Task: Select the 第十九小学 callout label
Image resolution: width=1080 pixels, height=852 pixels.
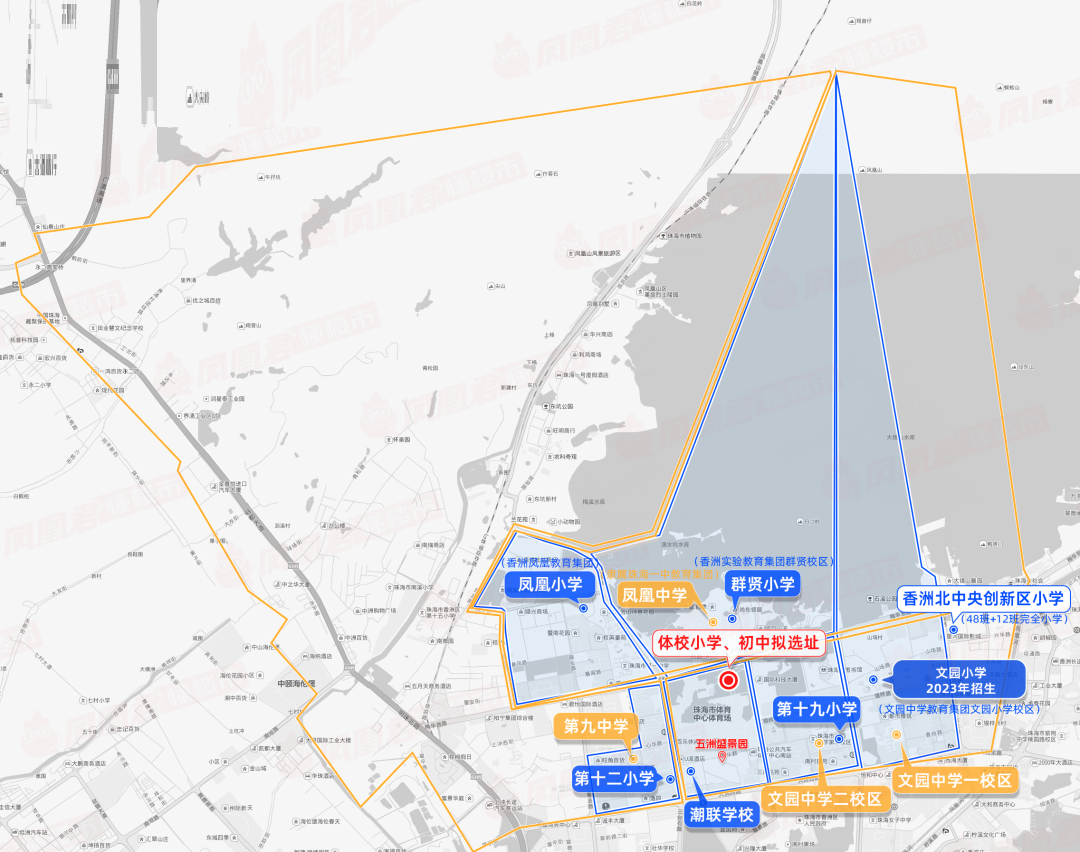Action: 817,709
